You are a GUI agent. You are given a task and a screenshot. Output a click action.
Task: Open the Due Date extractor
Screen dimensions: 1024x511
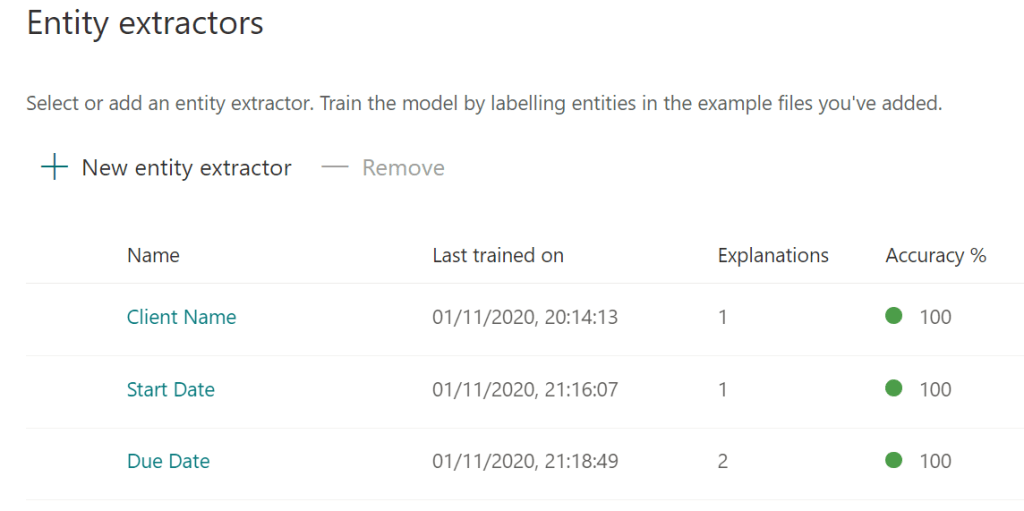168,461
